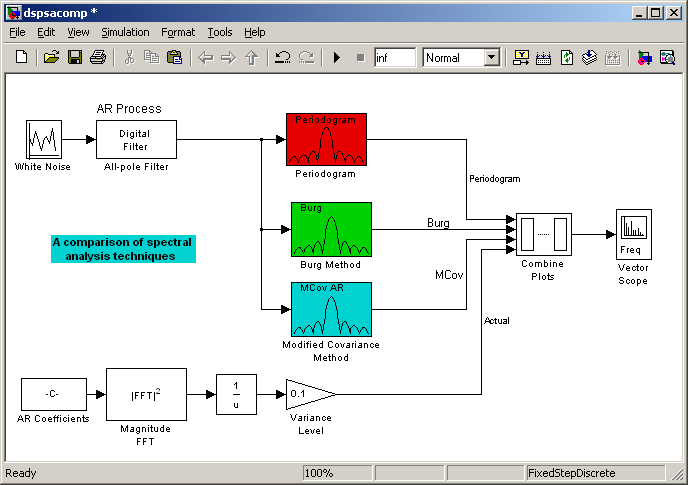Click the Go to parent system up arrow

(x=251, y=58)
